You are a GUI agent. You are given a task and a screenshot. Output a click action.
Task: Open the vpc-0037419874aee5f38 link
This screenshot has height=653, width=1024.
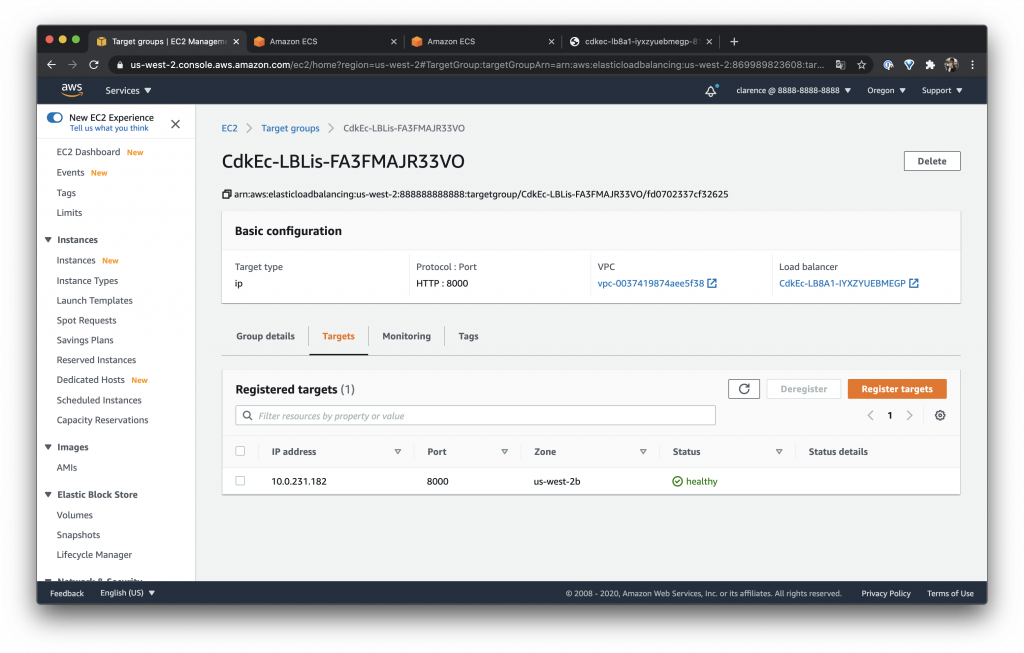[x=650, y=283]
